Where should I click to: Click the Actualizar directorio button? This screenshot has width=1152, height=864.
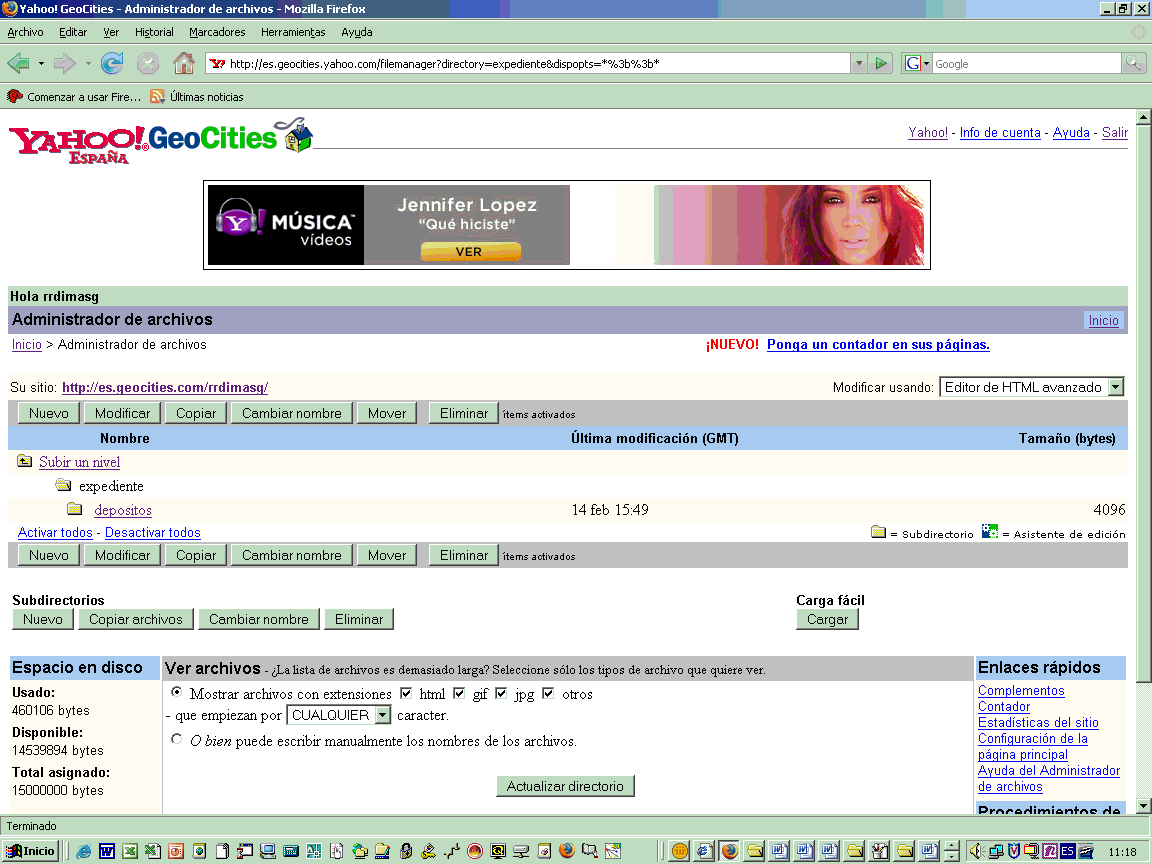tap(565, 785)
